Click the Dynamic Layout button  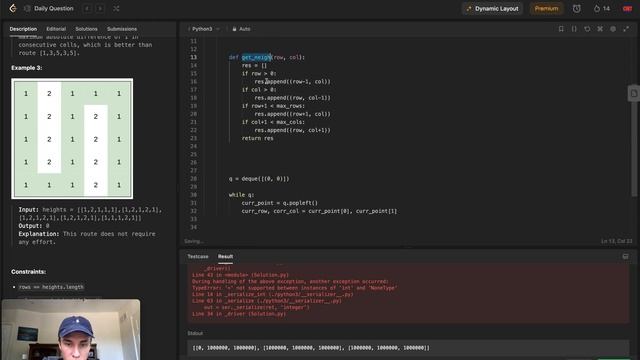click(x=493, y=8)
